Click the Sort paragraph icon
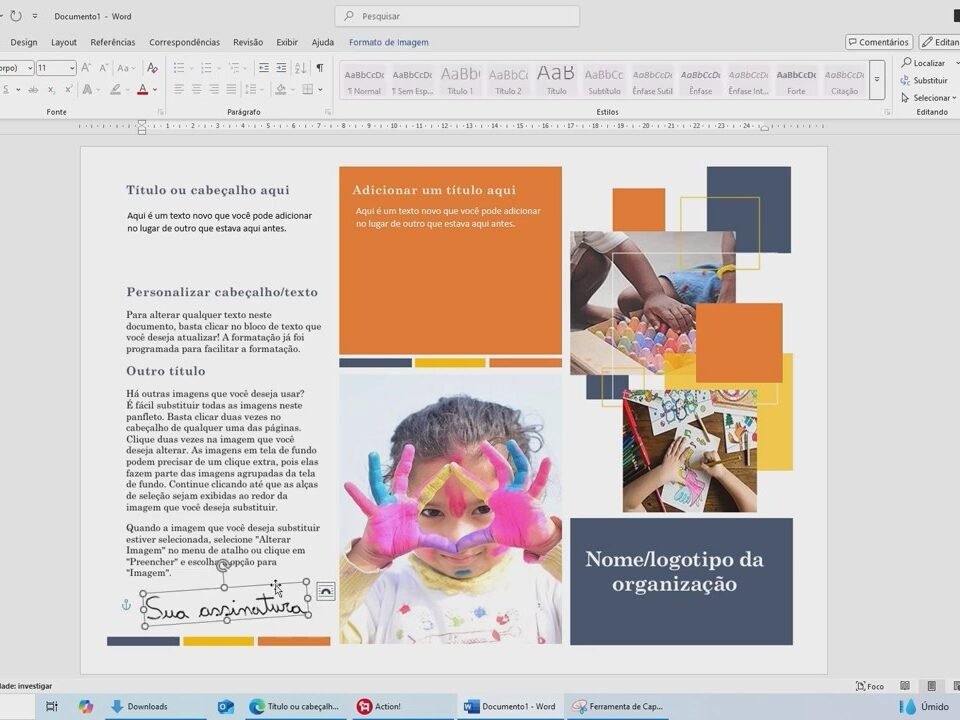 coord(300,68)
